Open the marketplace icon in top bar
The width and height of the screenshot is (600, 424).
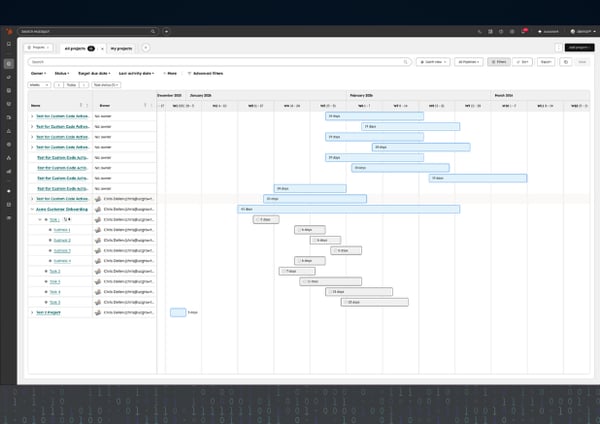[x=490, y=31]
